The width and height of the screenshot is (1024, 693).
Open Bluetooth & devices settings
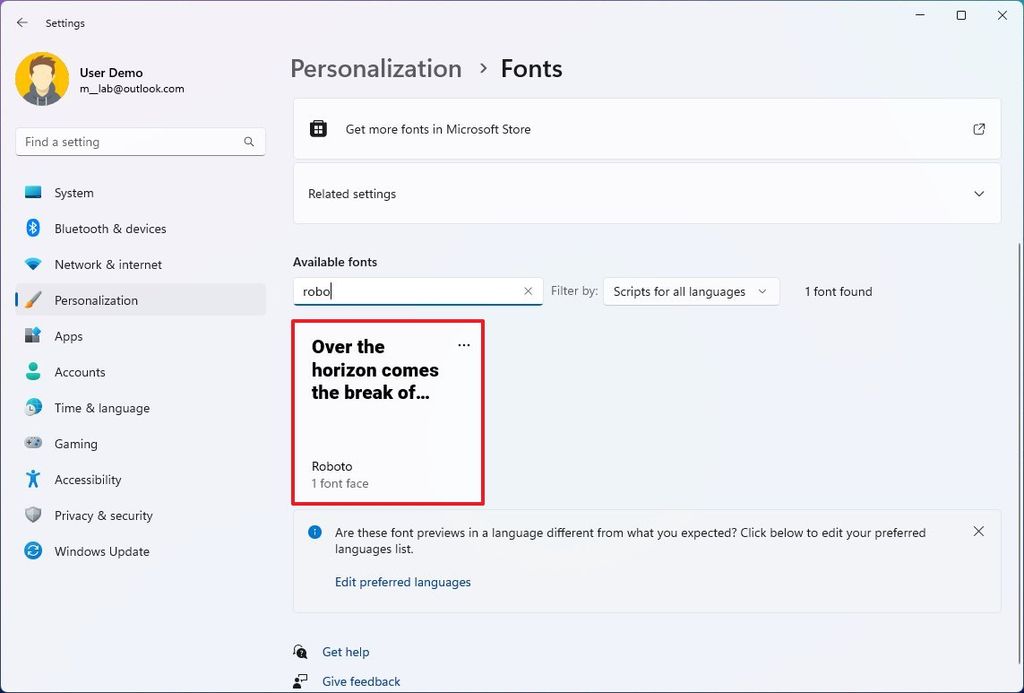pyautogui.click(x=108, y=228)
